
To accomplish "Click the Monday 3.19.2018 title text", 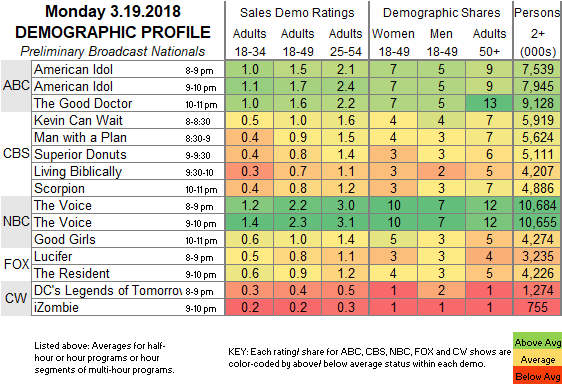I will tap(113, 11).
